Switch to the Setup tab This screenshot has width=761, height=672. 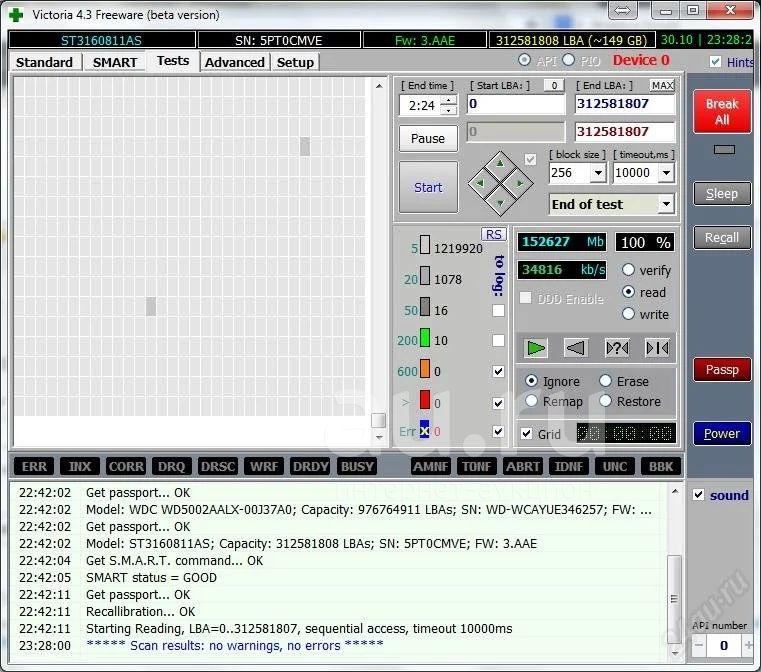click(x=295, y=63)
